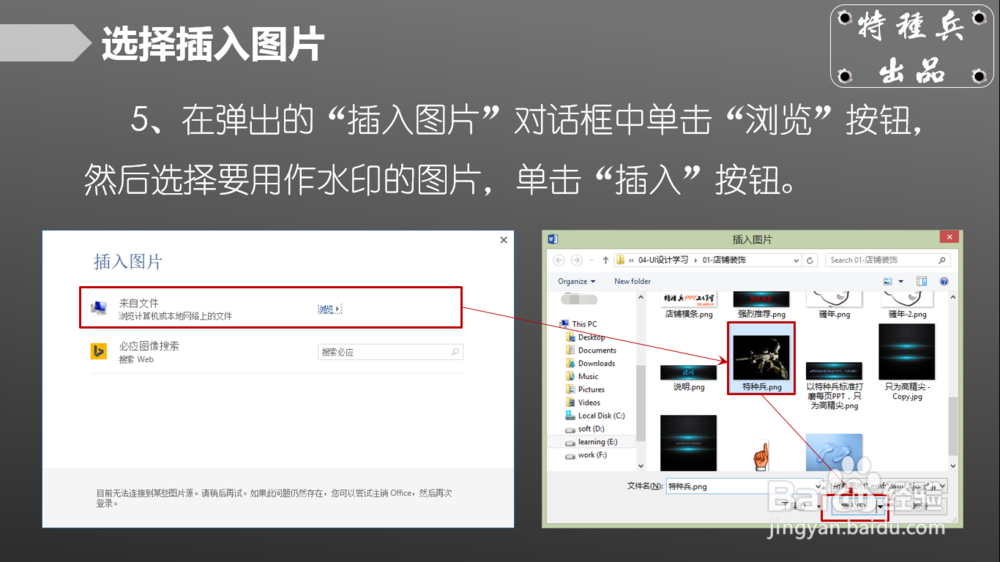Expand the view options dropdown arrow
1000x562 pixels.
pos(901,281)
